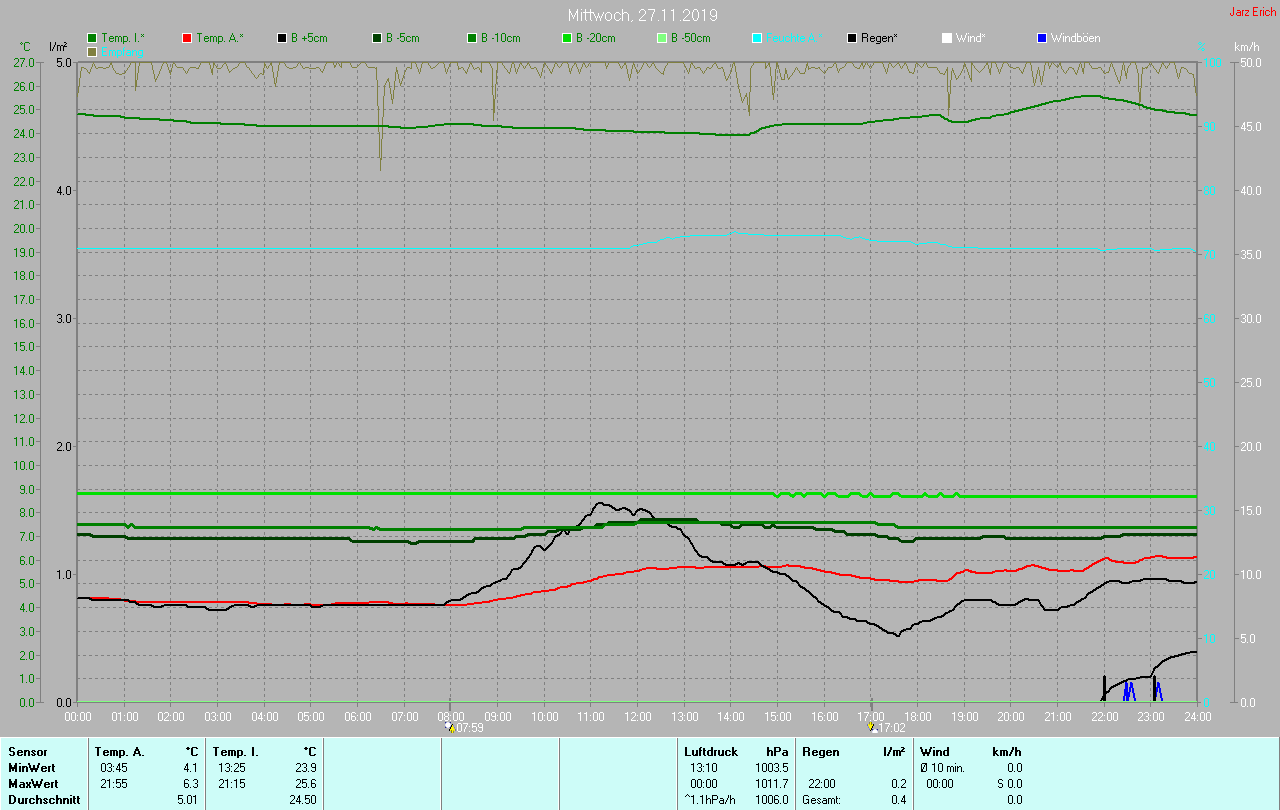Screen dimensions: 1280x810
Task: Select the Sensor table header
Action: (x=27, y=751)
